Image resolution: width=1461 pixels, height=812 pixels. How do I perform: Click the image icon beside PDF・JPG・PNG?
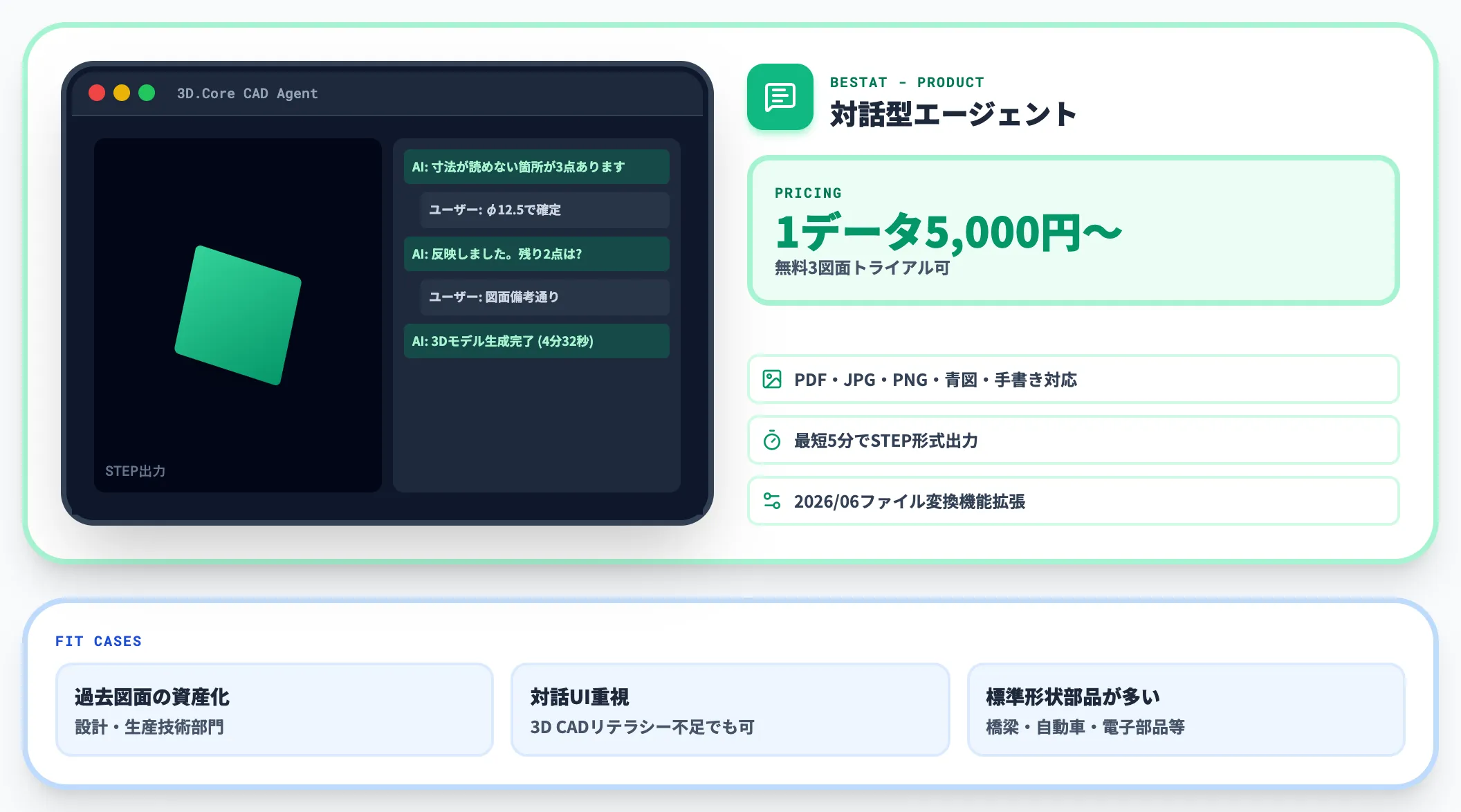pos(772,379)
